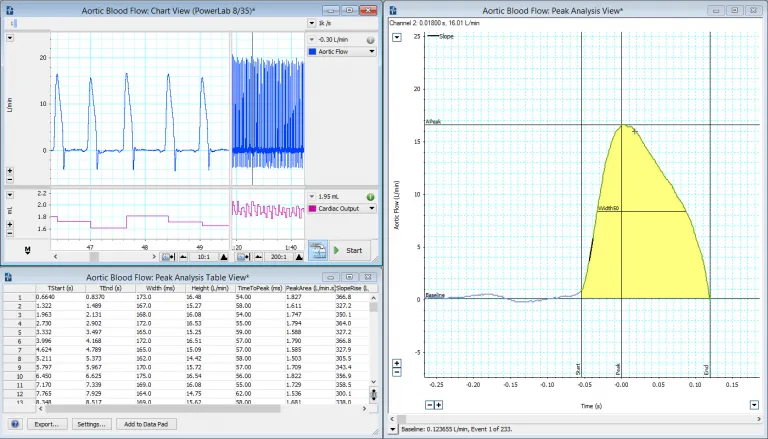Click the Aortic Flow channel info icon
This screenshot has height=439, width=768.
[x=370, y=41]
